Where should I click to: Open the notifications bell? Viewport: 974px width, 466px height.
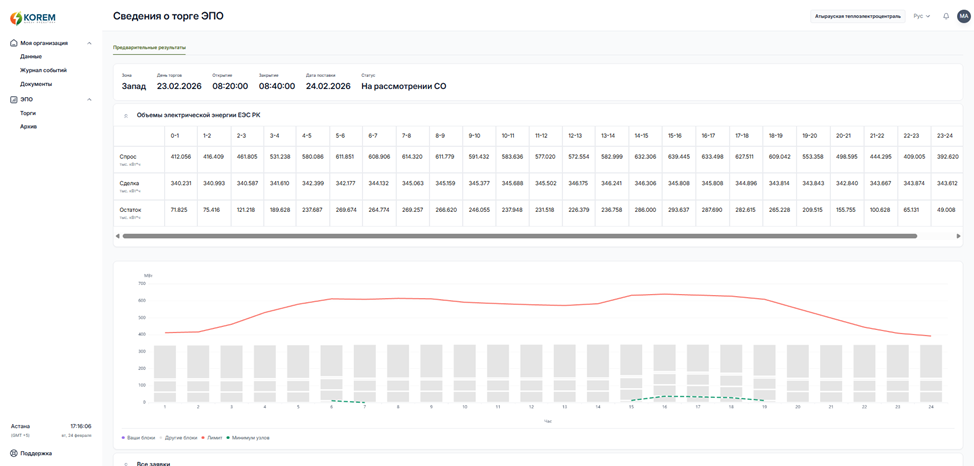point(946,16)
